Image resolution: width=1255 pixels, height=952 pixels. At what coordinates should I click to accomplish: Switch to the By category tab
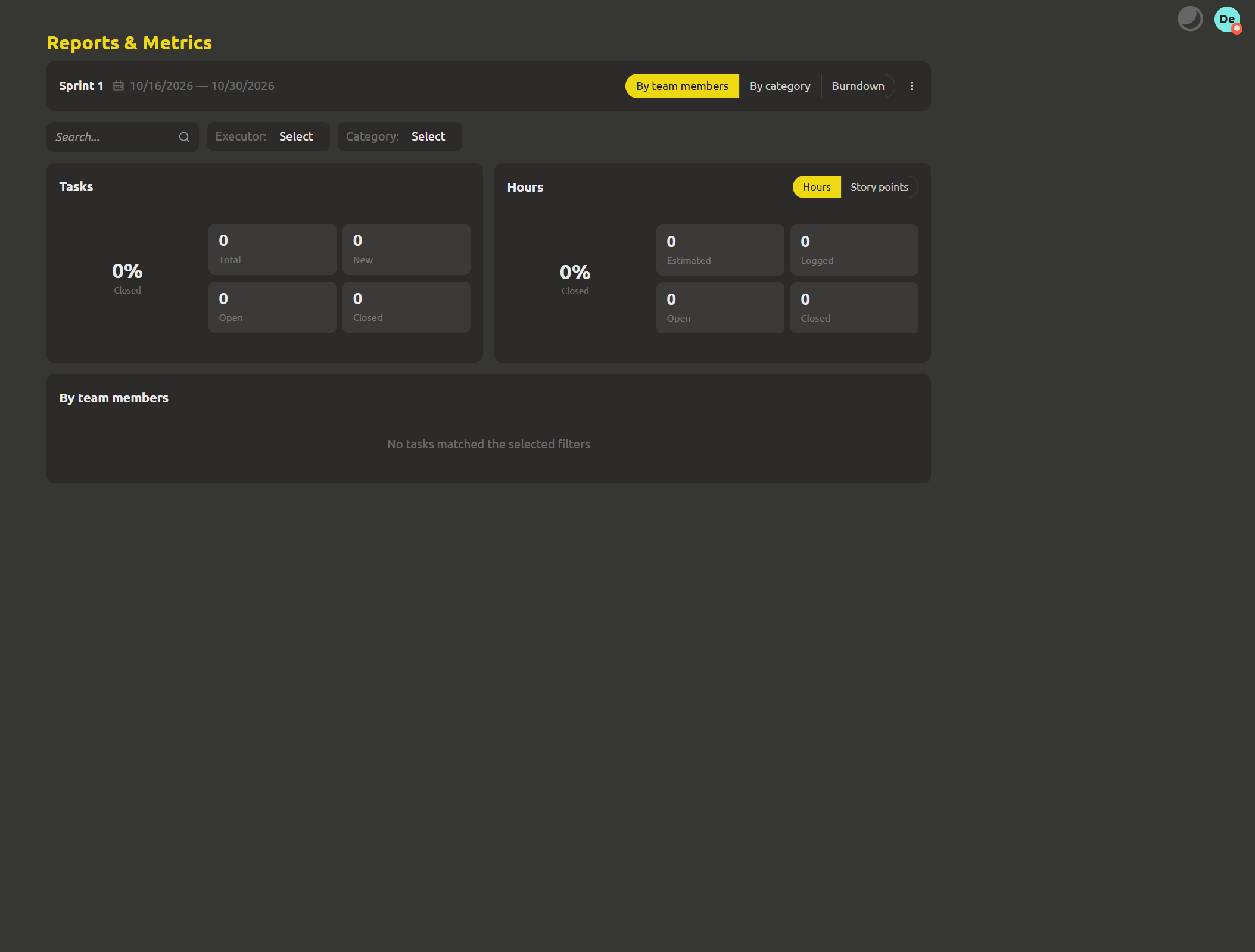pos(780,86)
